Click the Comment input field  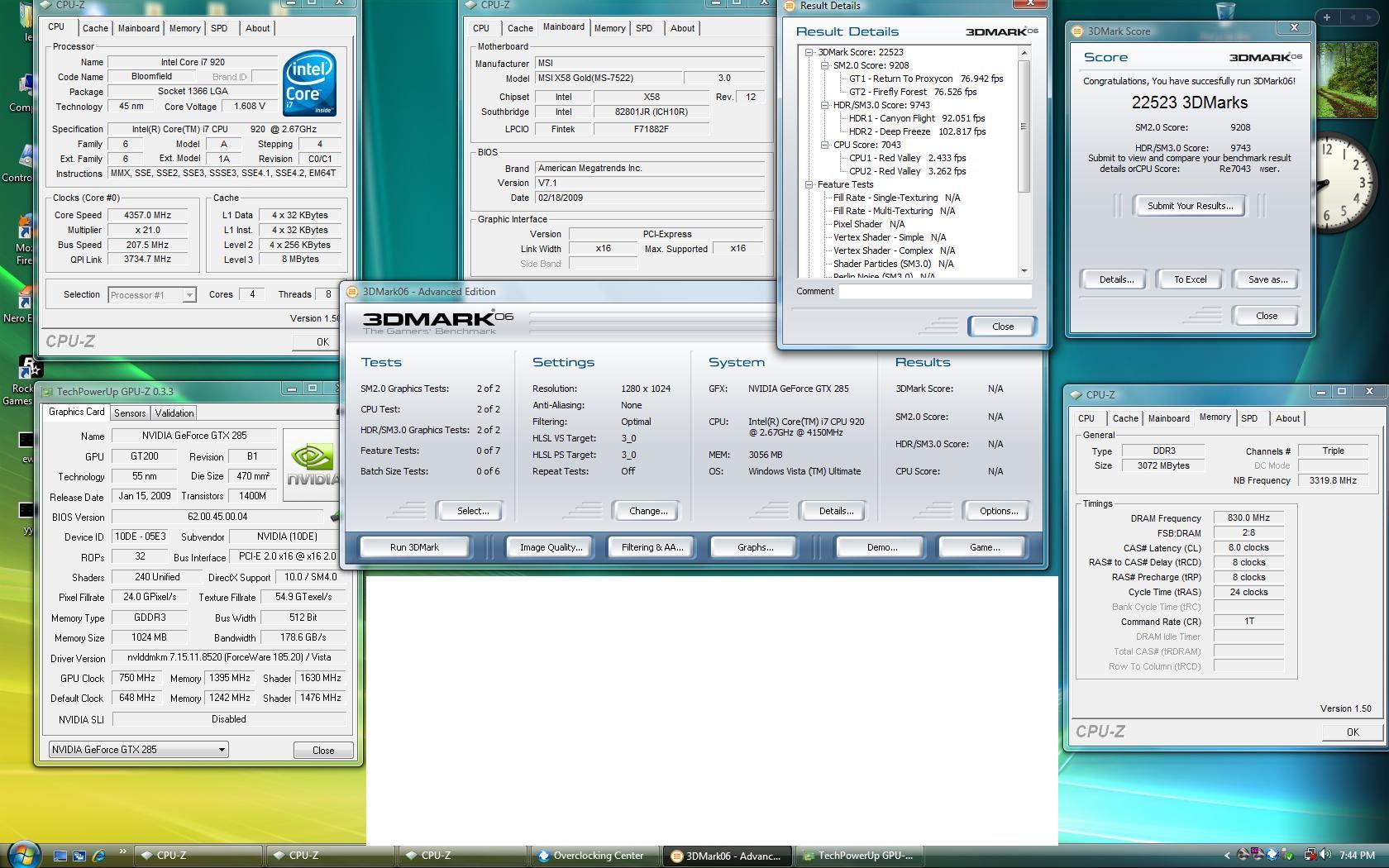point(935,291)
